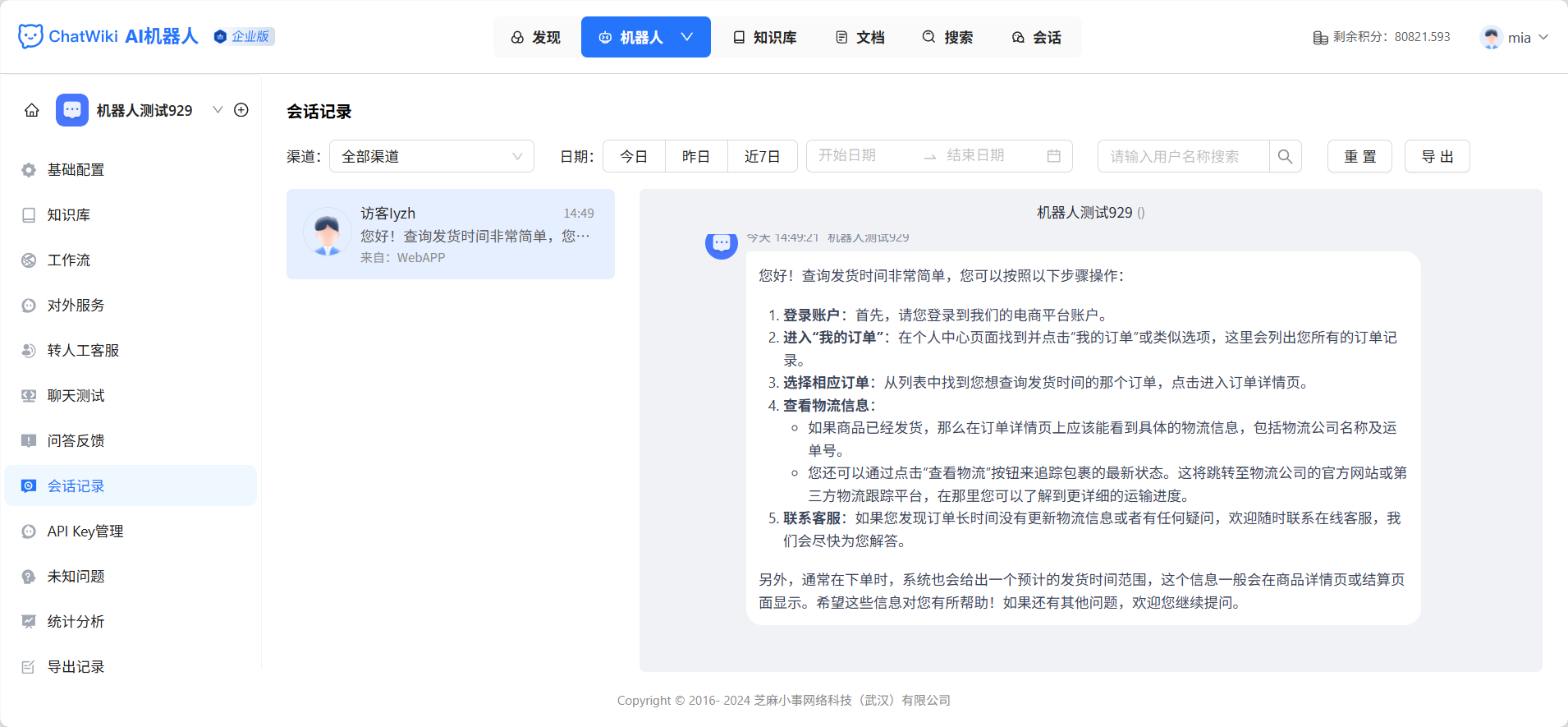1568x727 pixels.
Task: Click the 对外服务 sidebar icon
Action: pos(29,306)
